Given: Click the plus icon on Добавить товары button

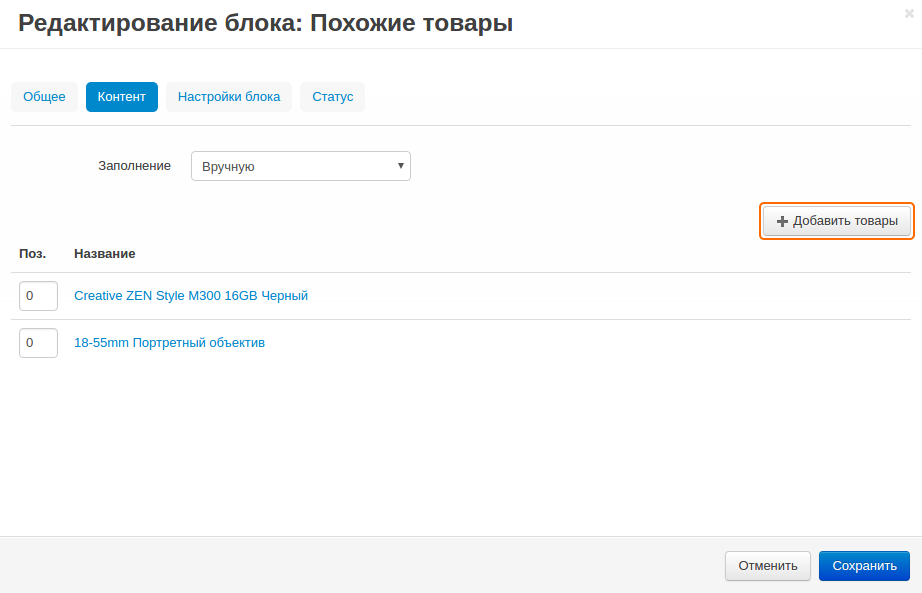Looking at the screenshot, I should pos(783,221).
